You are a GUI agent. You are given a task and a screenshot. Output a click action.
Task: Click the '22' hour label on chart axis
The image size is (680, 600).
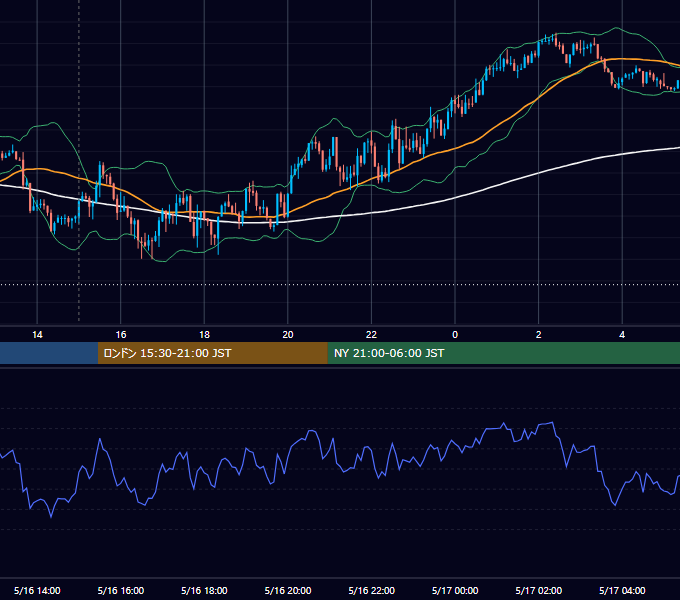[371, 335]
